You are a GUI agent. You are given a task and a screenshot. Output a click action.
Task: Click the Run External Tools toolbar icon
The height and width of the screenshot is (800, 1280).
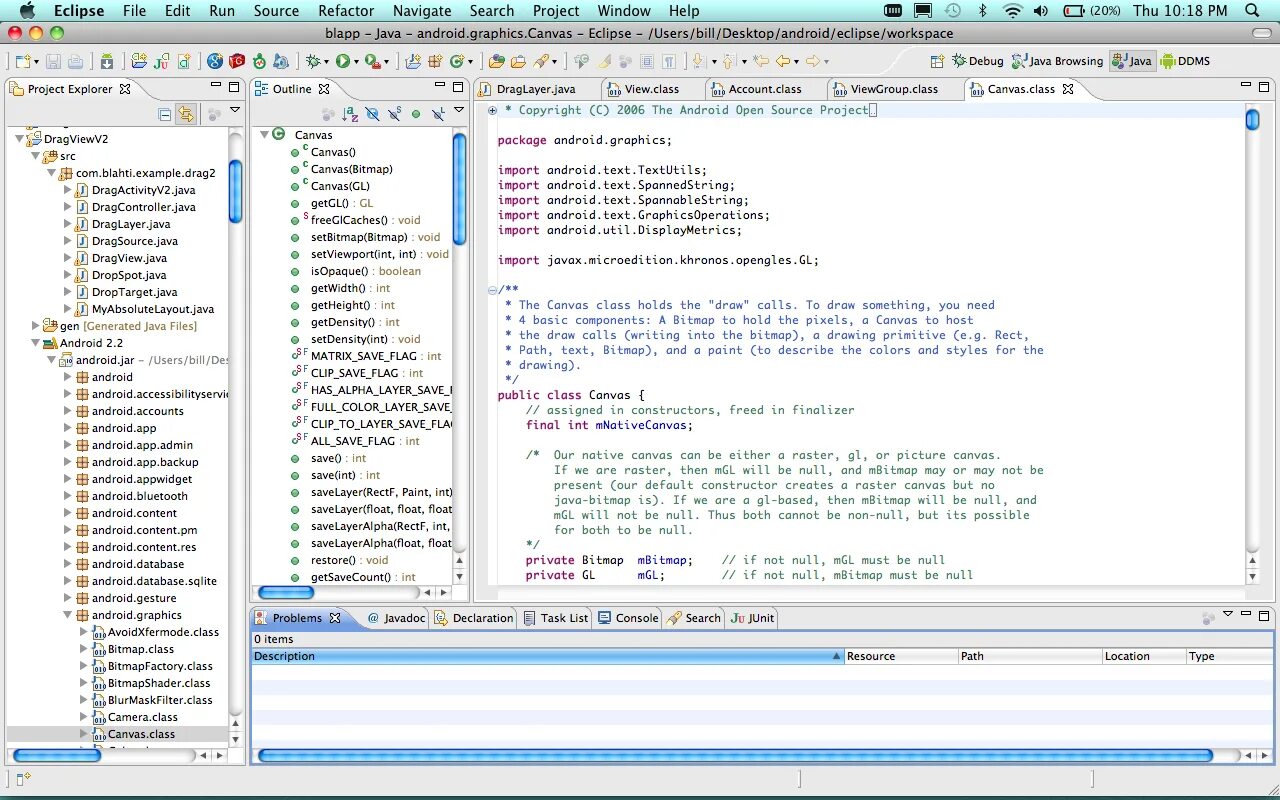coord(373,61)
